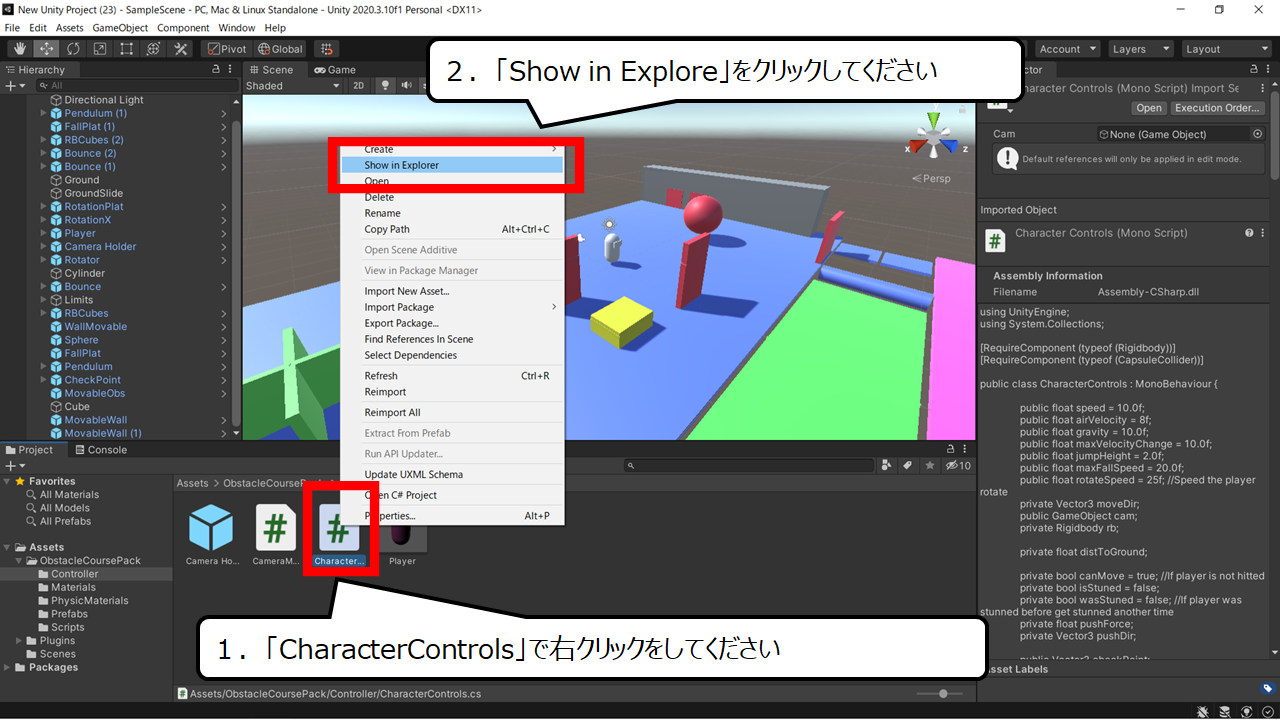The width and height of the screenshot is (1280, 720).
Task: Toggle scene lighting bulb icon
Action: (x=383, y=86)
